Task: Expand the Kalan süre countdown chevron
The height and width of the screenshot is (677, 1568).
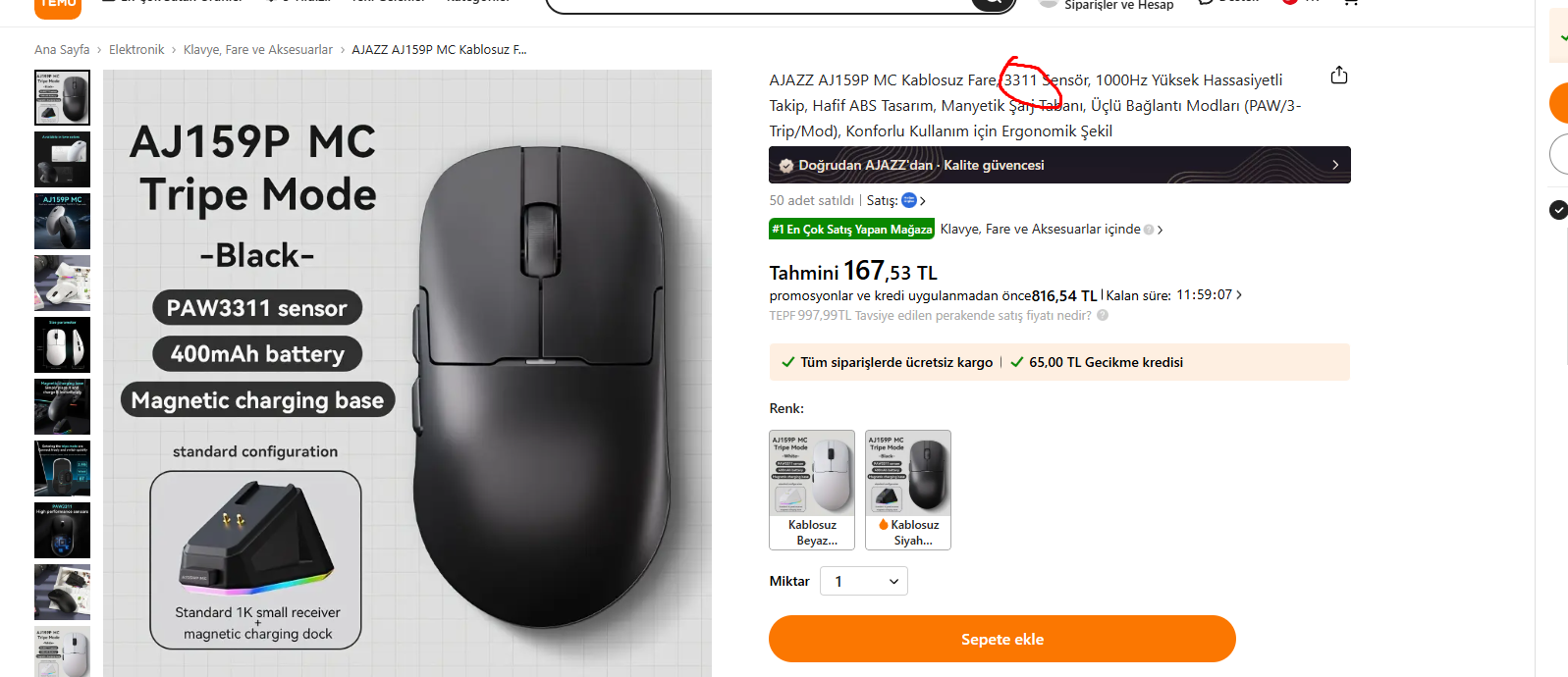Action: (1239, 294)
